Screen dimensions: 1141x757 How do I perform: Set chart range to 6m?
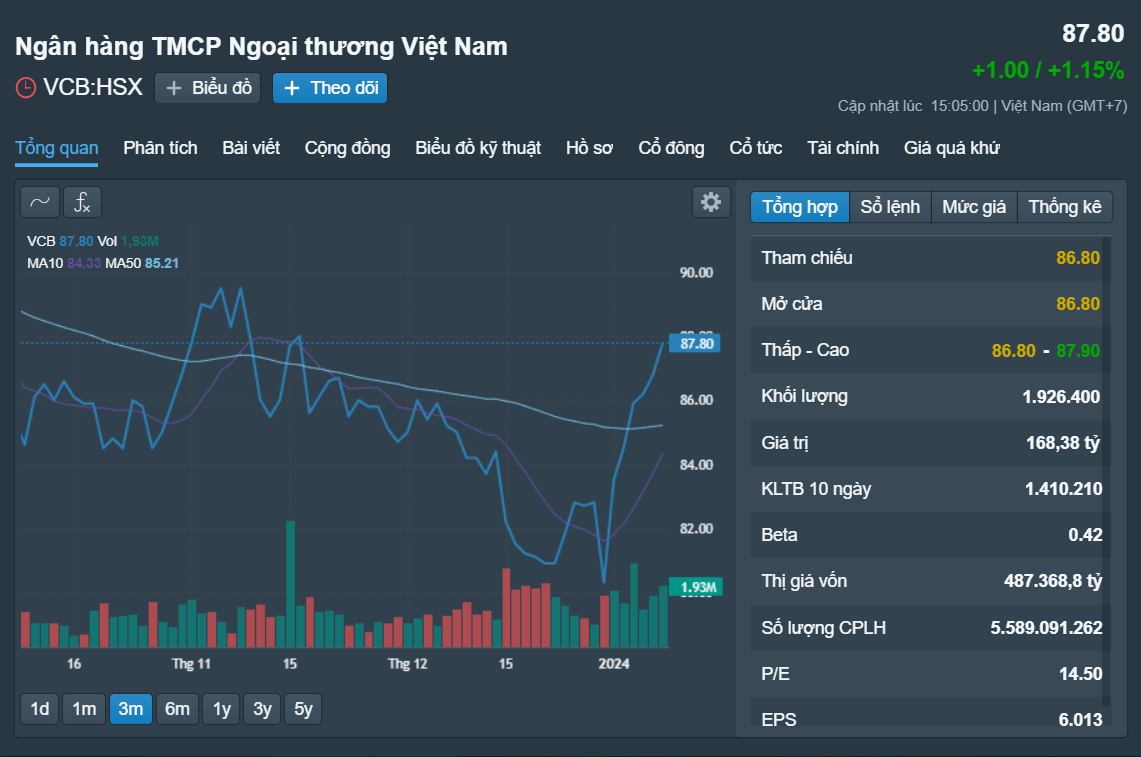(178, 709)
